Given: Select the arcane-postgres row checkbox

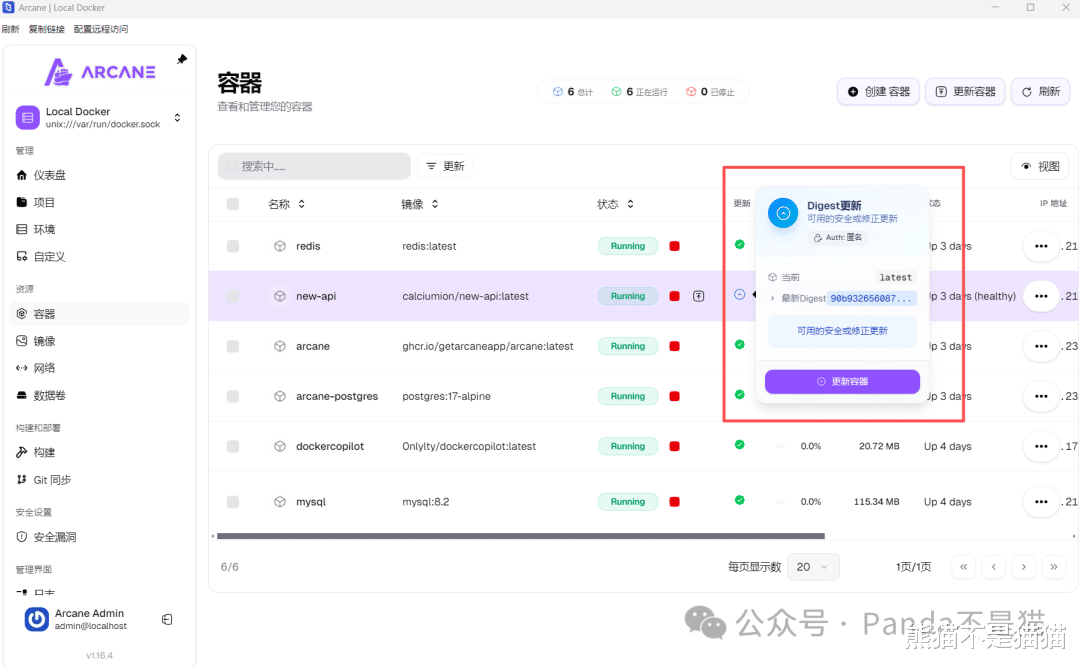Looking at the screenshot, I should coord(233,396).
